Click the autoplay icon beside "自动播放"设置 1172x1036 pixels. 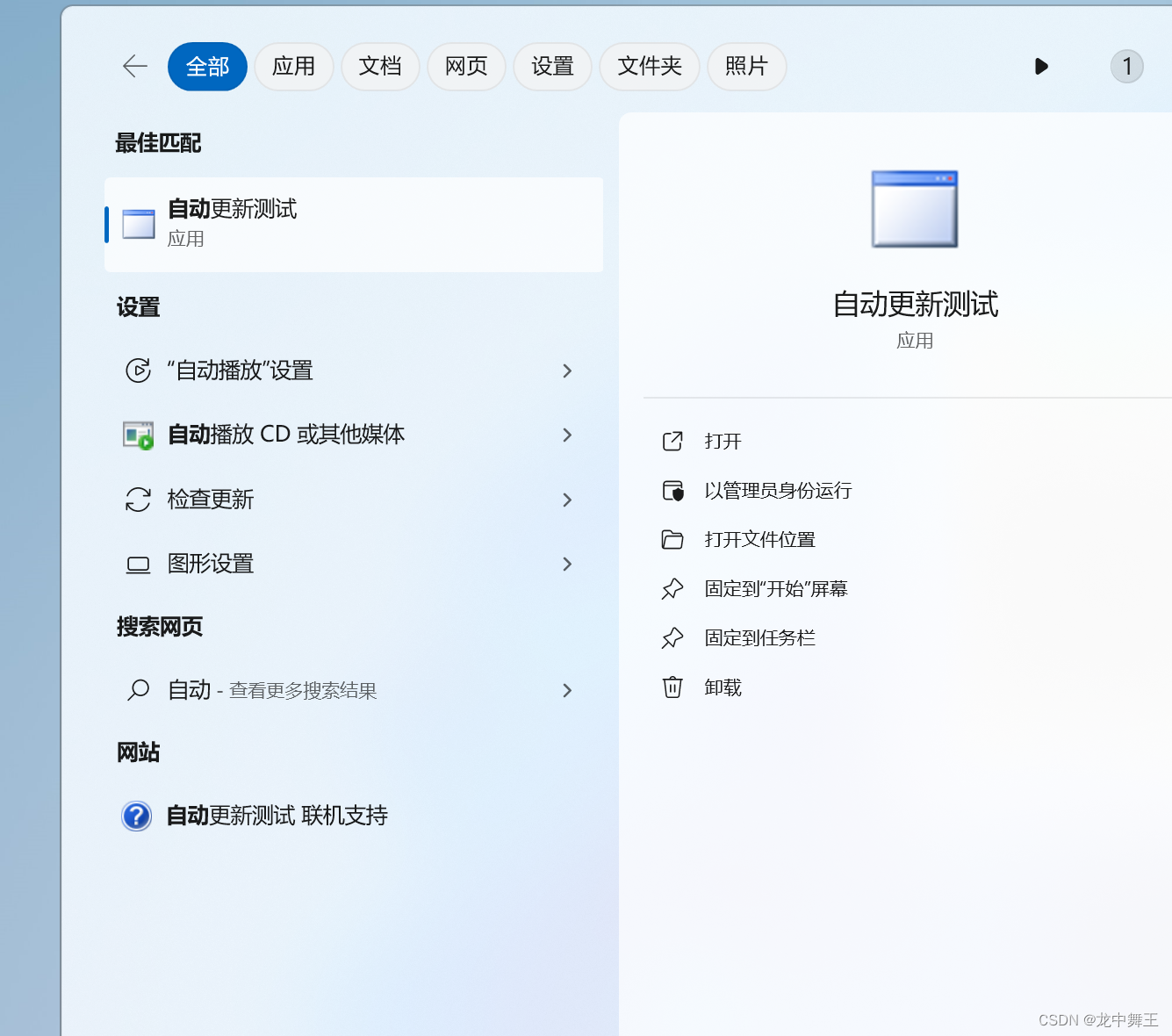138,371
